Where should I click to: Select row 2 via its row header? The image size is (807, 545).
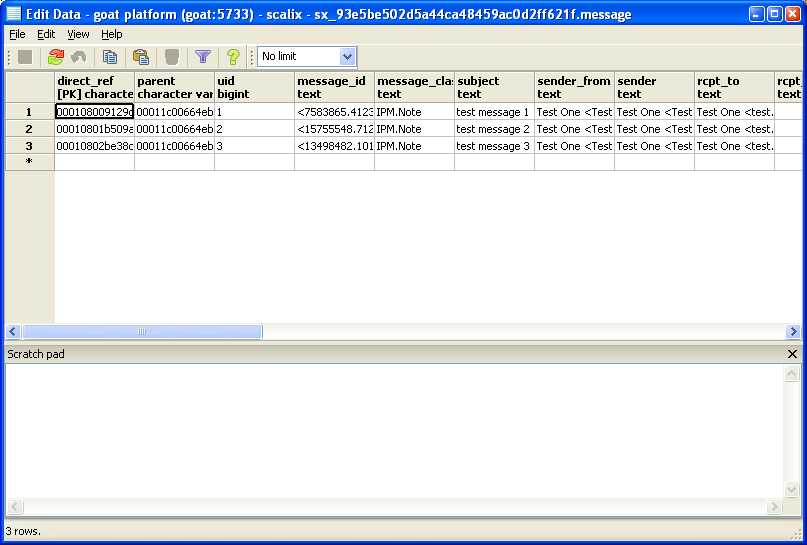pos(29,129)
